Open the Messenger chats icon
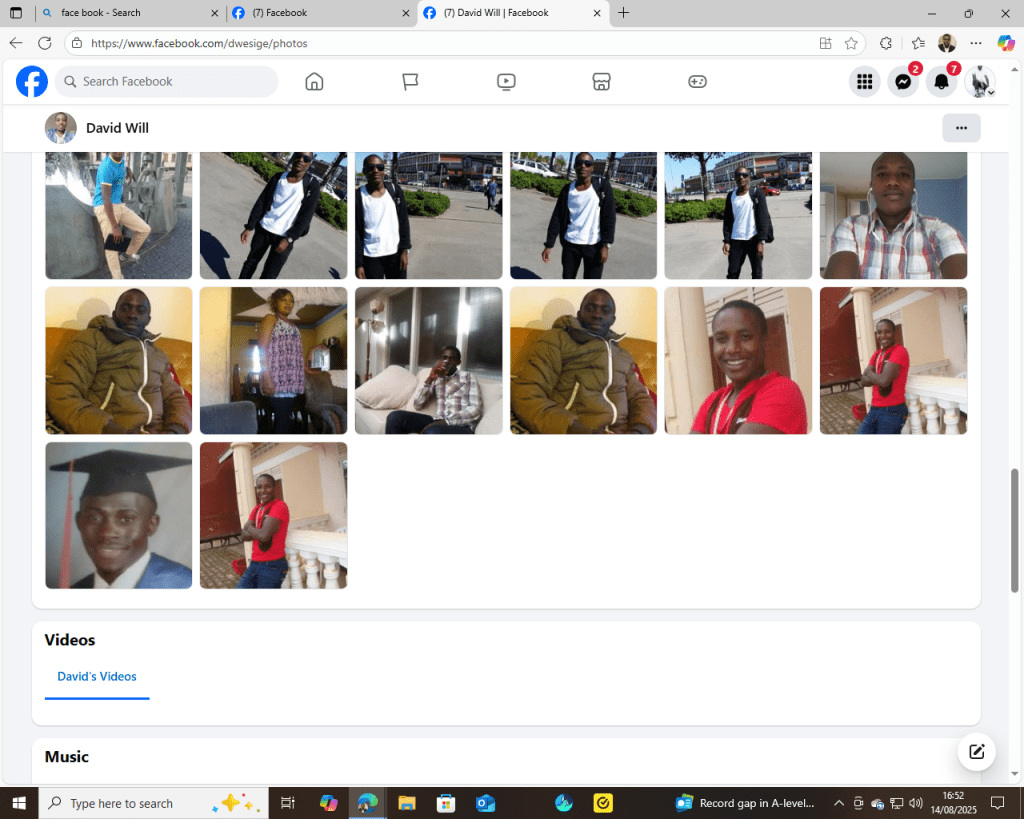Viewport: 1024px width, 819px height. point(902,82)
